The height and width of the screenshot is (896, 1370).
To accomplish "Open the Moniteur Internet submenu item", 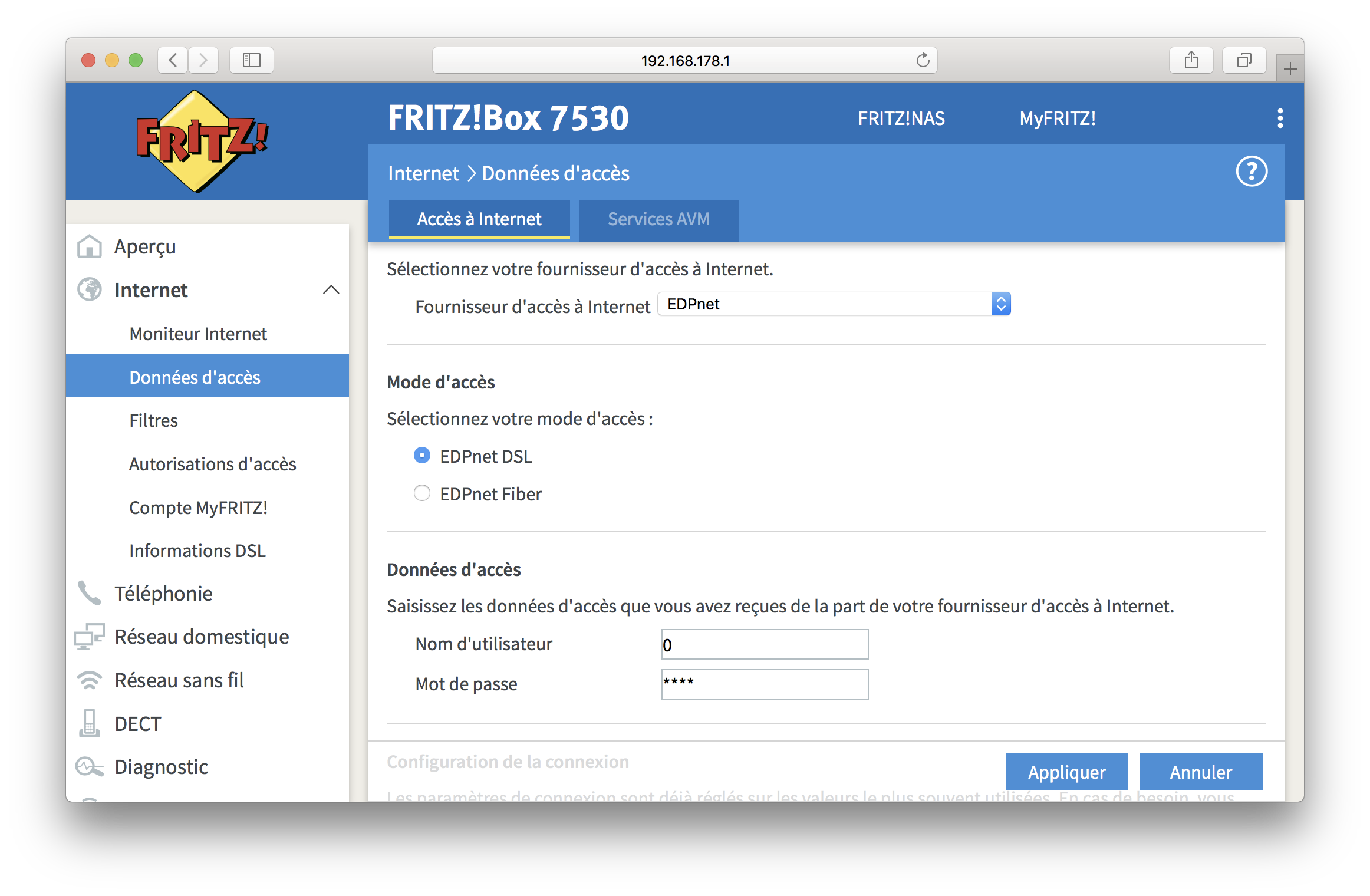I will coord(198,334).
